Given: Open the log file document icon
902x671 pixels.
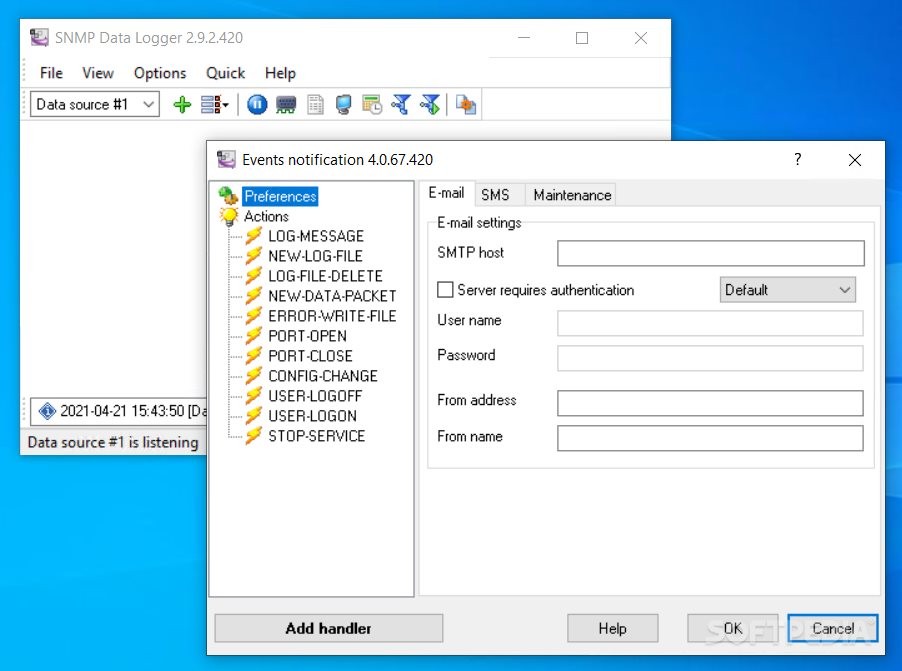Looking at the screenshot, I should [x=315, y=105].
